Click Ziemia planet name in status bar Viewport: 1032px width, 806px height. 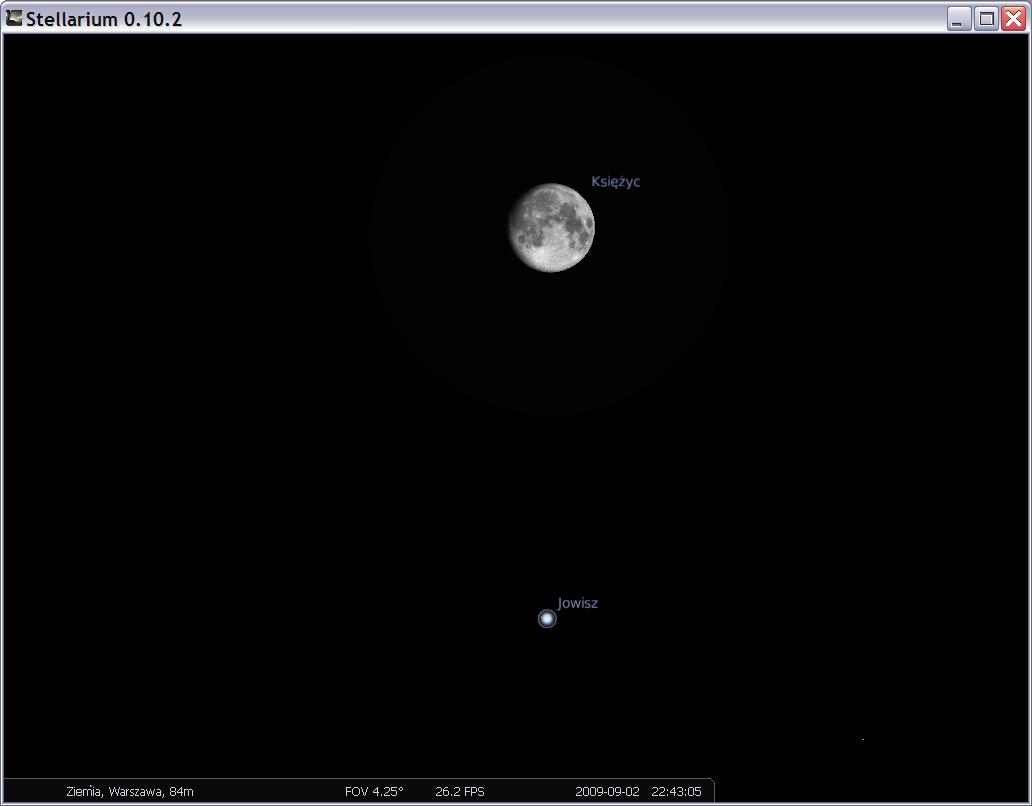(83, 791)
